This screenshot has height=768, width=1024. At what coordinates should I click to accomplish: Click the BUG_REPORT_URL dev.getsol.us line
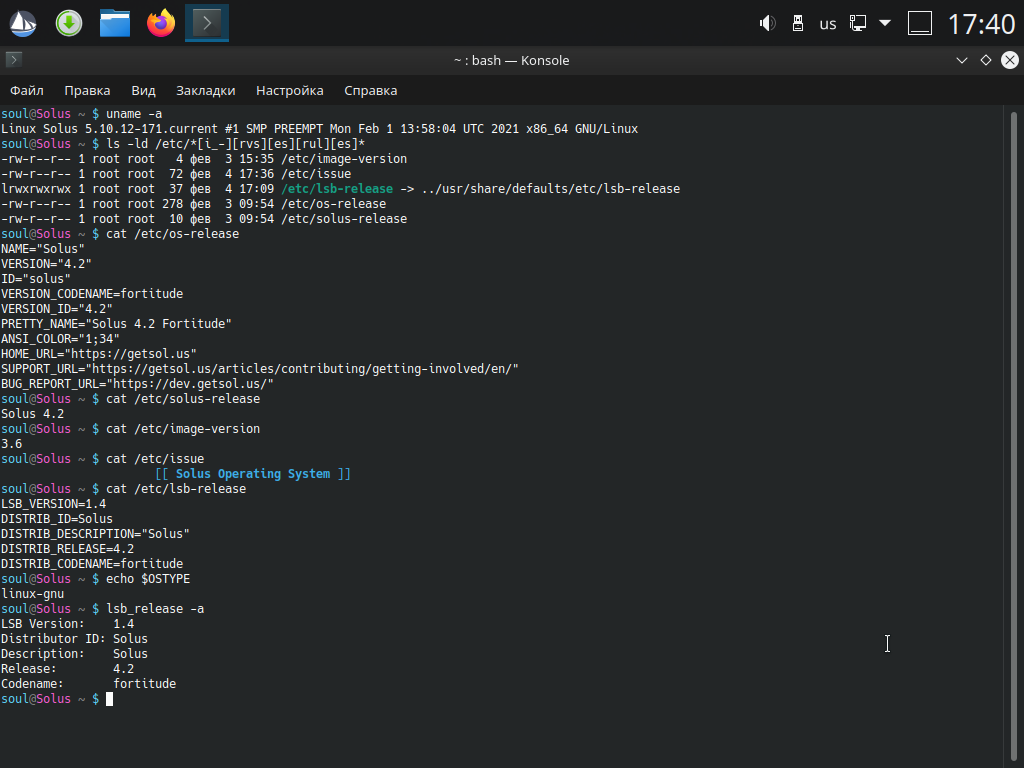(x=137, y=384)
